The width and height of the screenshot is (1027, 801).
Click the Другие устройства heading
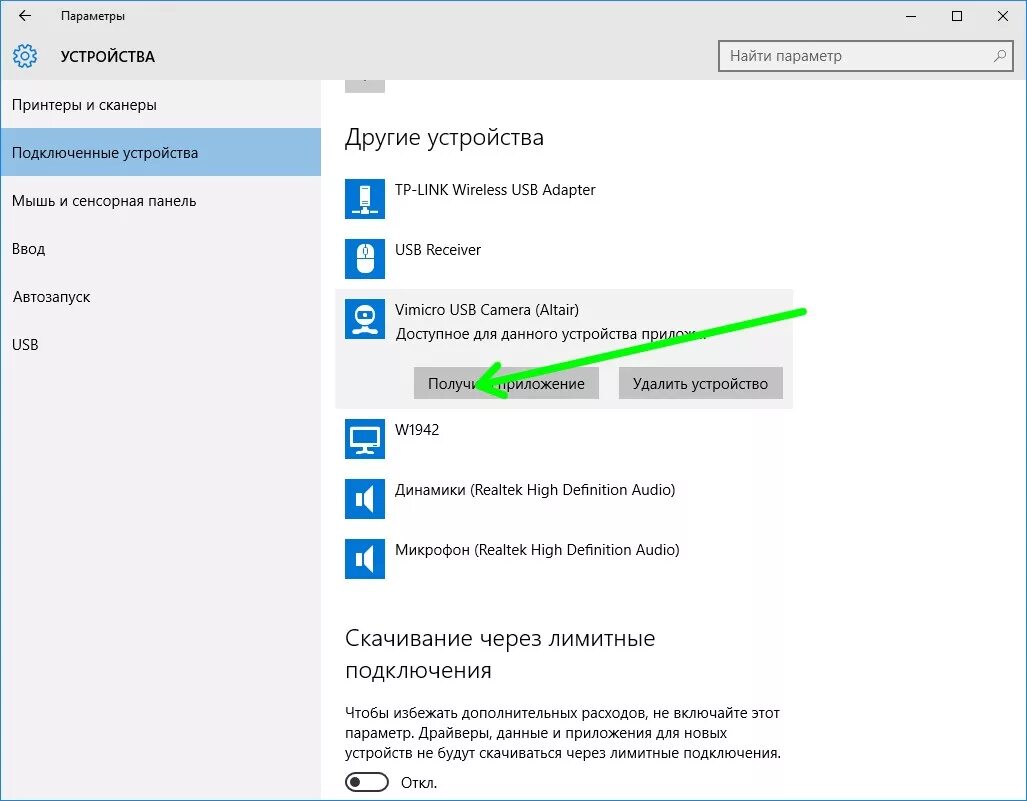click(444, 138)
